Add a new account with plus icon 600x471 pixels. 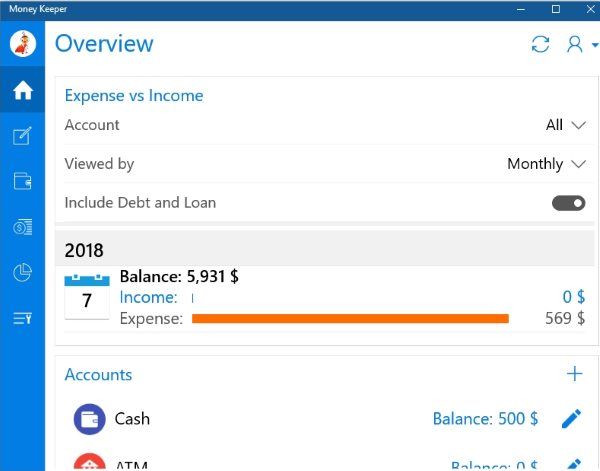coord(574,374)
